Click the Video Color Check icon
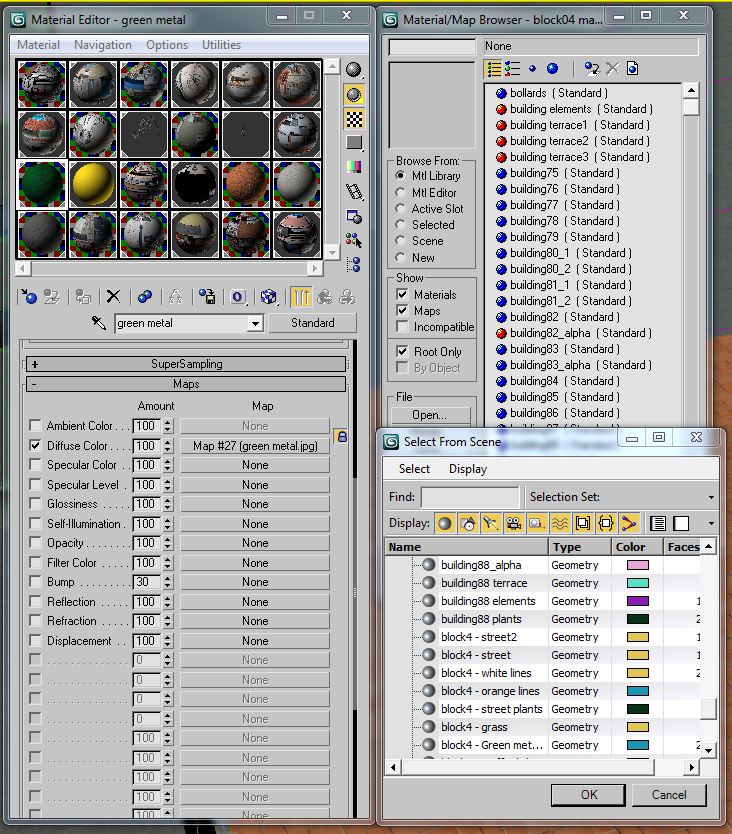The height and width of the screenshot is (834, 732). 354,166
